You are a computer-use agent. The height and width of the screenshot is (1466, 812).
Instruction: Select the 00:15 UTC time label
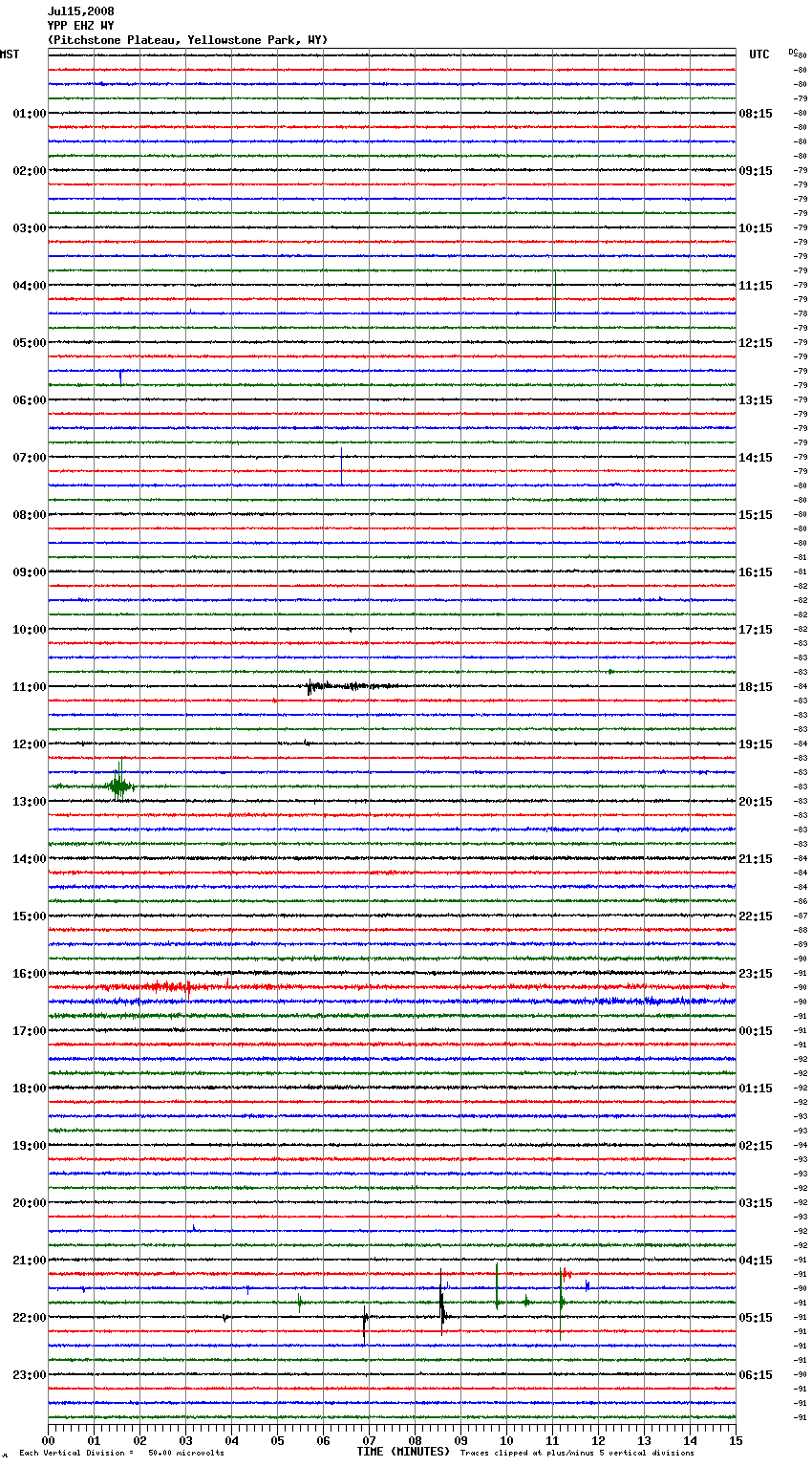pos(756,1031)
